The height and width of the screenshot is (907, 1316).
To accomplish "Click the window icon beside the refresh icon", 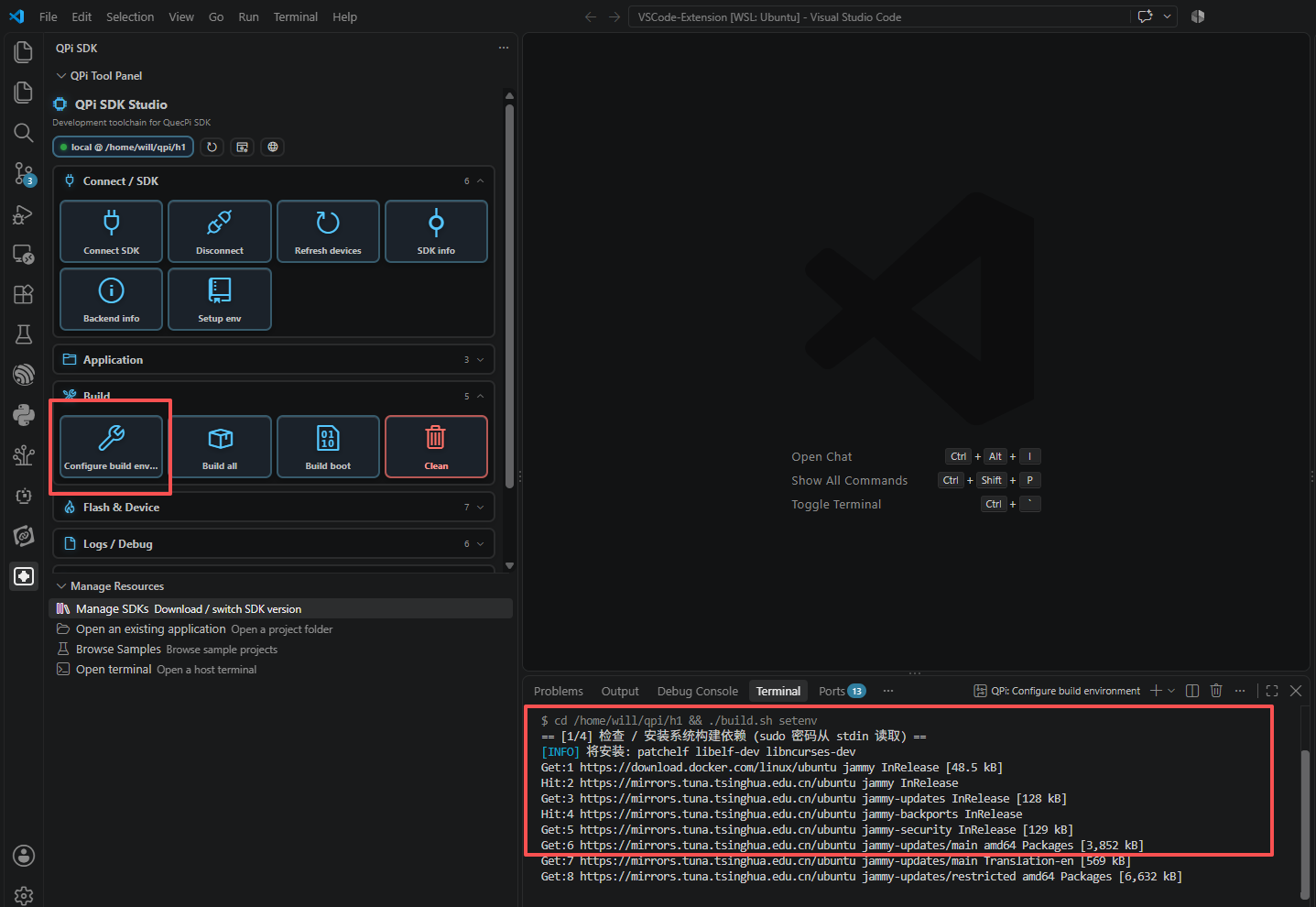I will tap(242, 147).
